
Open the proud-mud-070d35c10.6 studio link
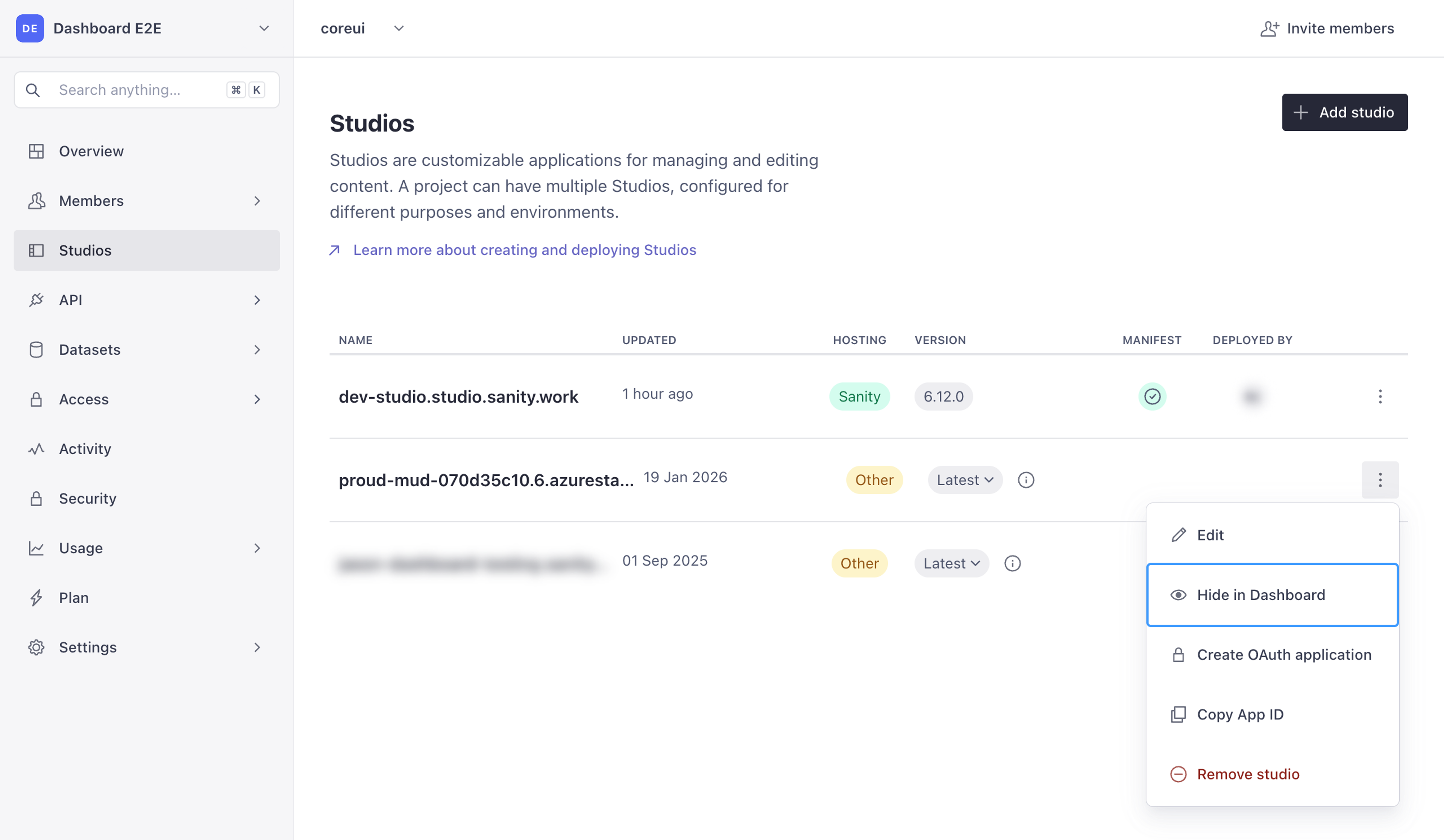tap(486, 480)
